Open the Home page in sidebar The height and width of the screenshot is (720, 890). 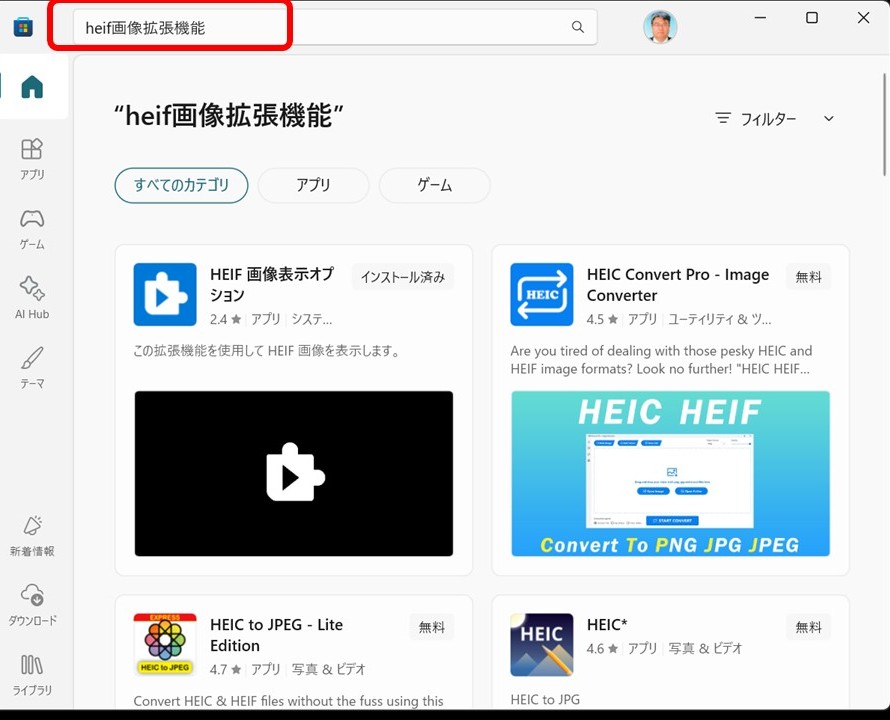pos(32,87)
